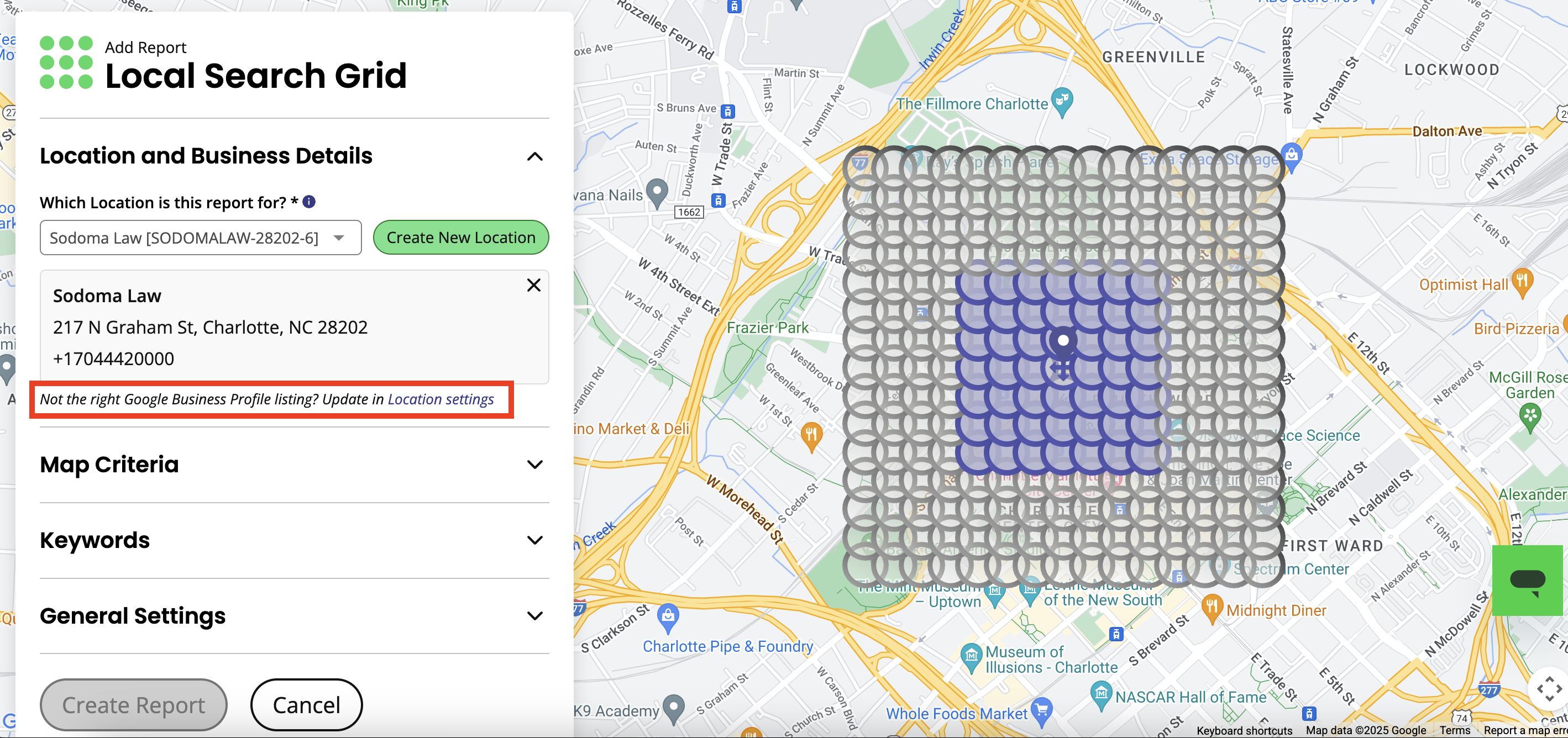The width and height of the screenshot is (1568, 738).
Task: Click the Midnight Diner restaurant marker
Action: tap(1212, 609)
